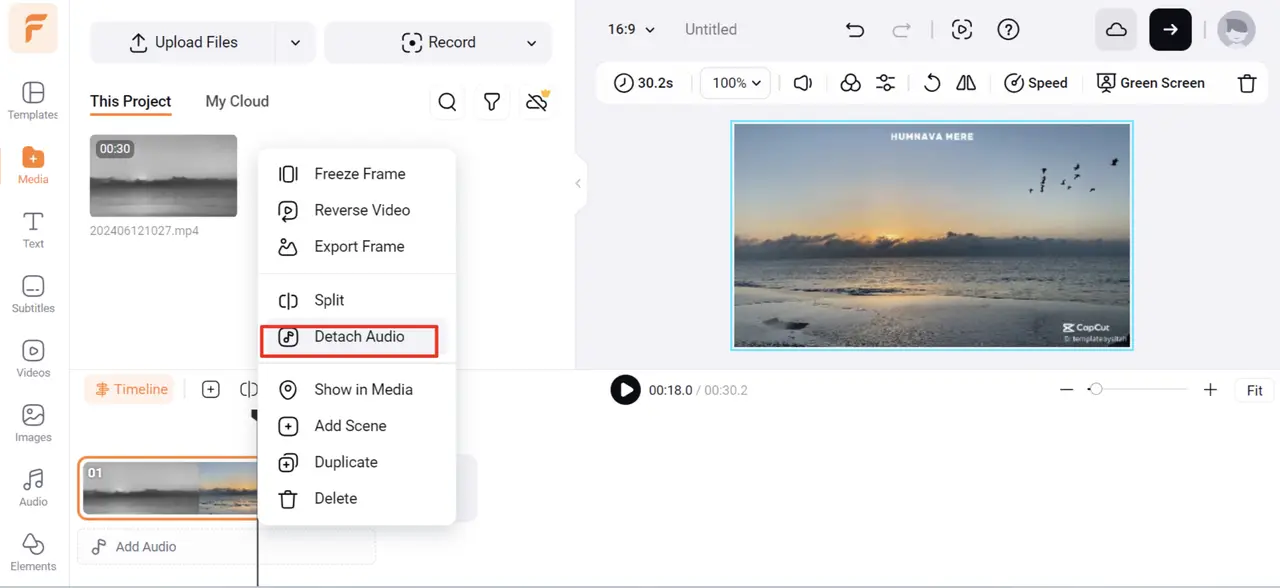Click the timeline zoom slider handle

click(x=1096, y=390)
